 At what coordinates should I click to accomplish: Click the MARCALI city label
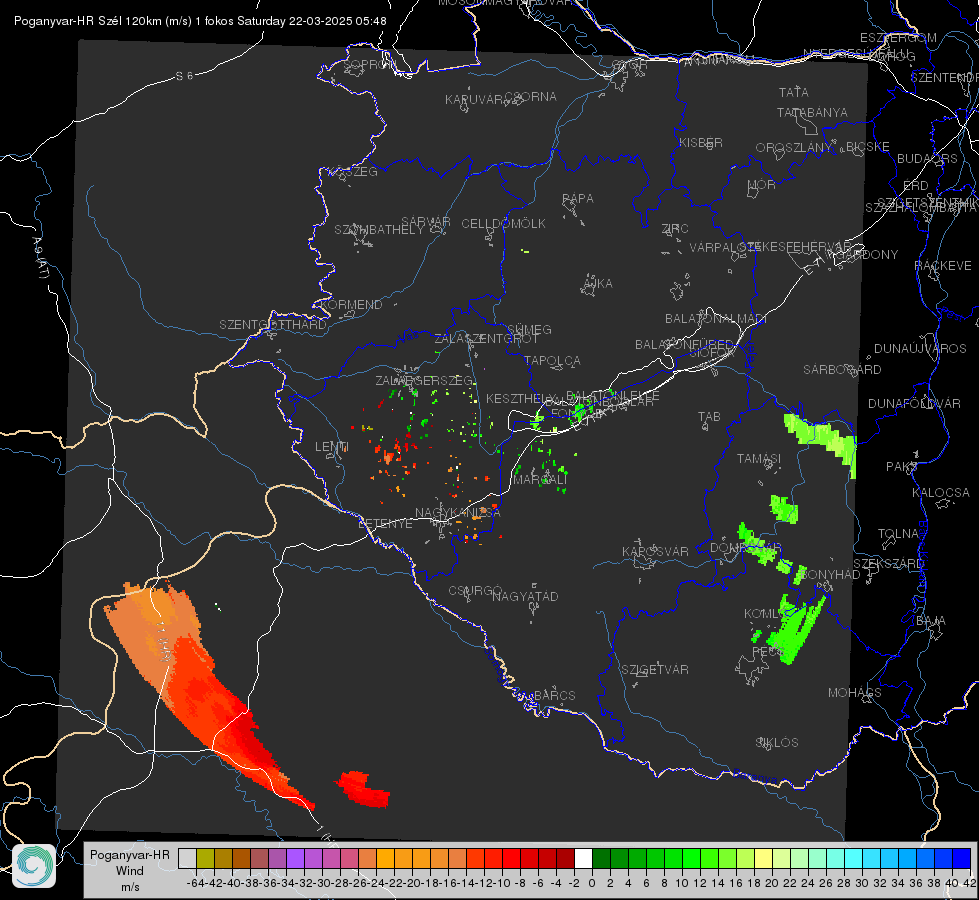click(x=540, y=480)
